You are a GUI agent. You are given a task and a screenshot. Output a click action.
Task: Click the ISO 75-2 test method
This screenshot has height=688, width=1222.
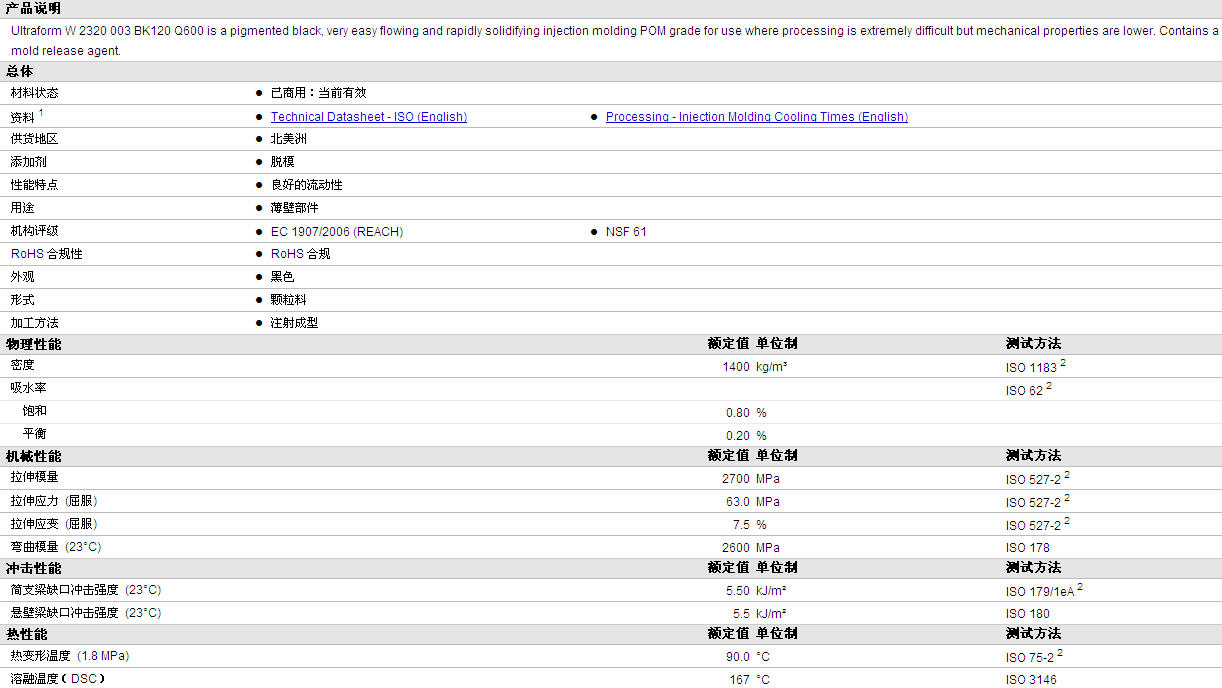tap(1030, 658)
